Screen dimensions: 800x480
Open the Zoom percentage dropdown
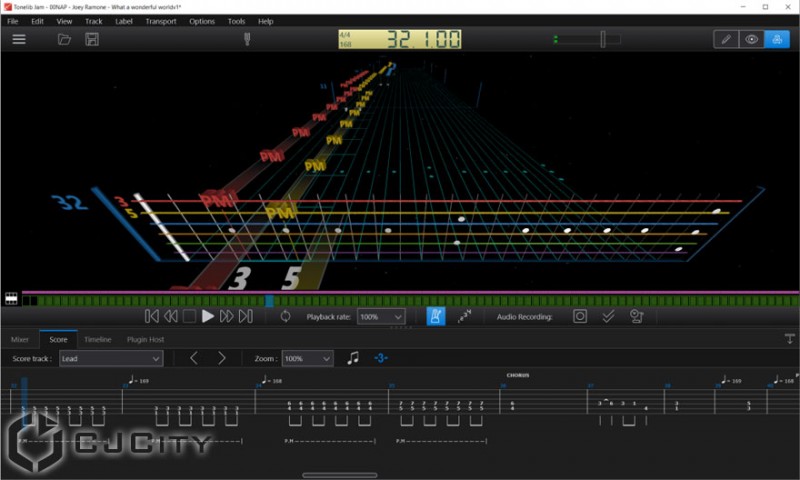click(306, 358)
